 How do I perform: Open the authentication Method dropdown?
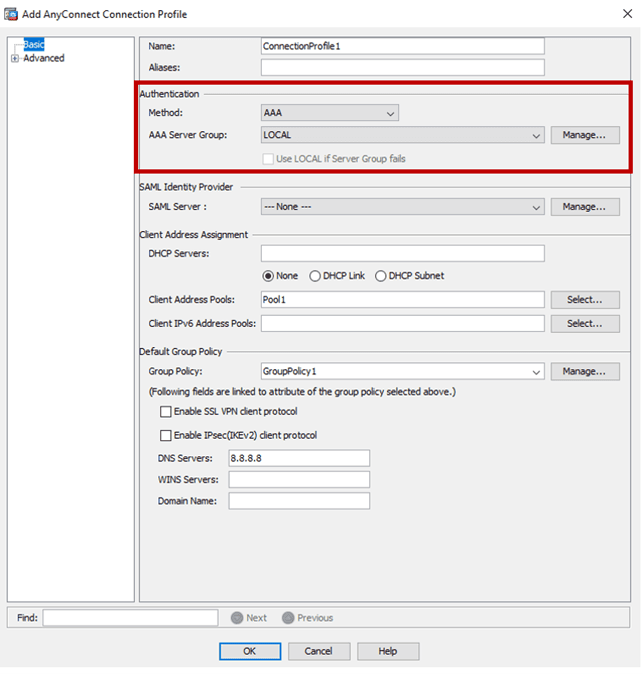390,113
